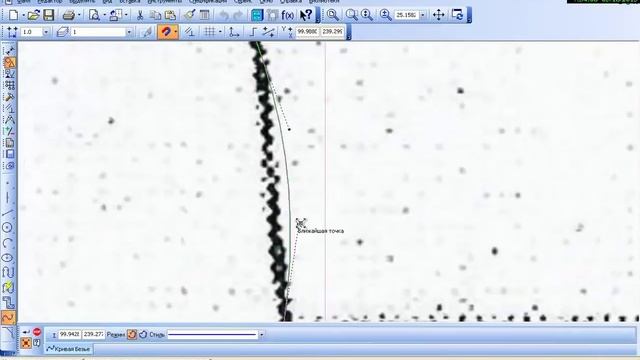
Task: Click the cursor X coordinate field 99.988
Action: [x=307, y=31]
